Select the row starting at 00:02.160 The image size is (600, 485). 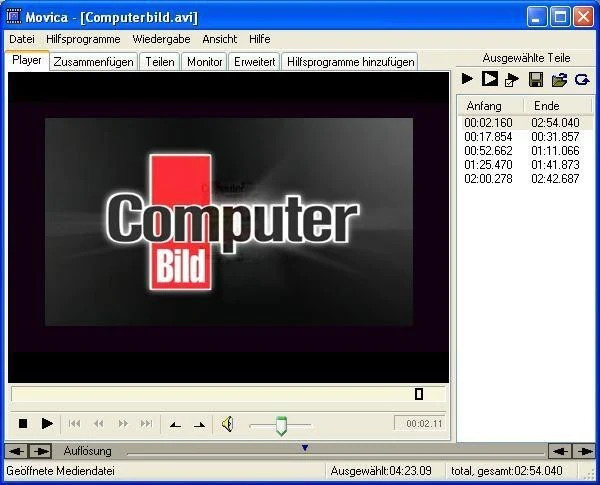tap(525, 122)
